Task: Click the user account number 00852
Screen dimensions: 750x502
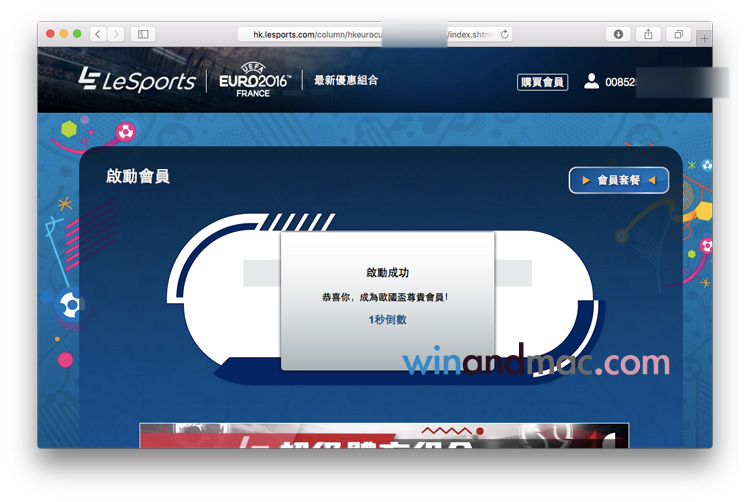Action: coord(620,82)
